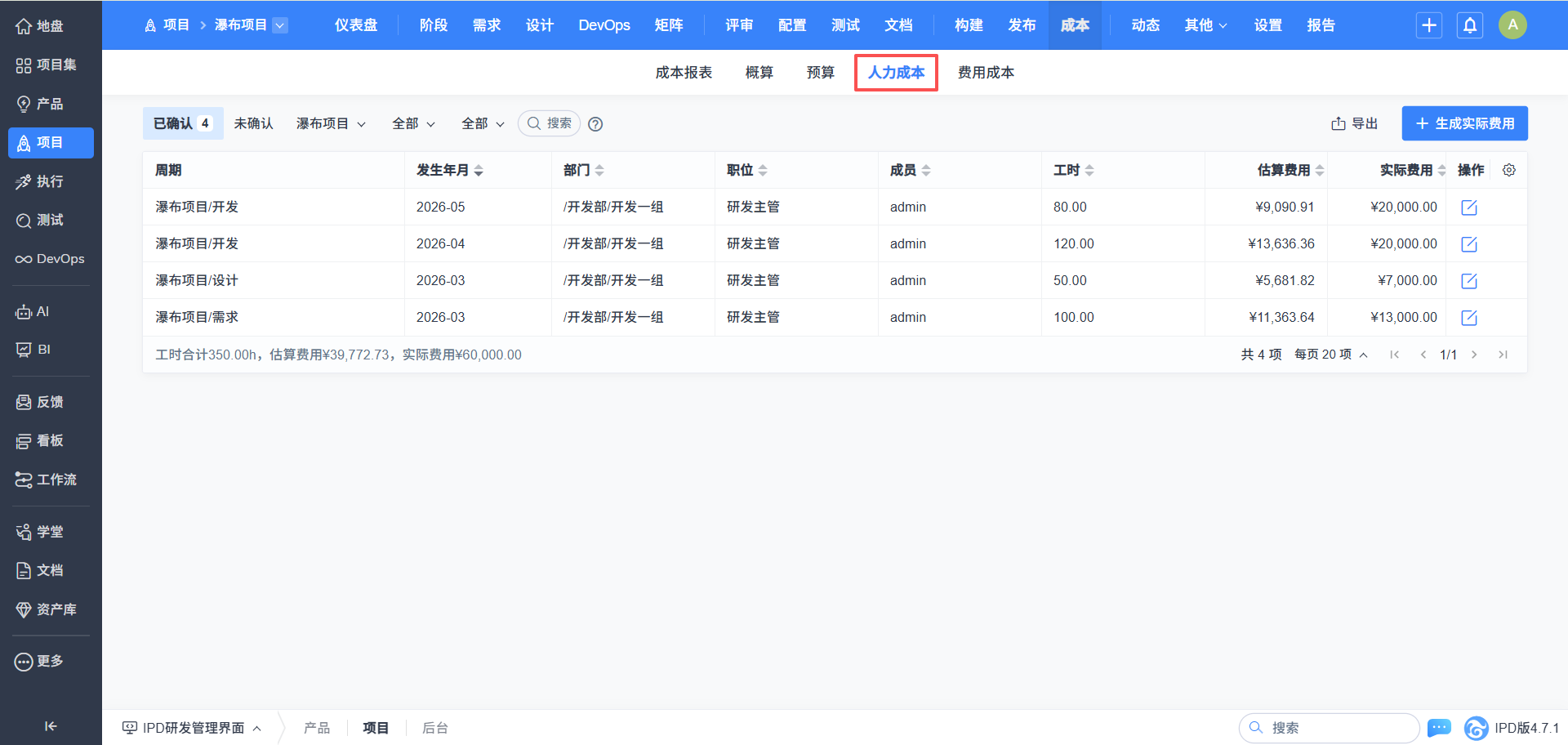The height and width of the screenshot is (745, 1568).
Task: Open the user avatar menu
Action: pyautogui.click(x=1512, y=25)
